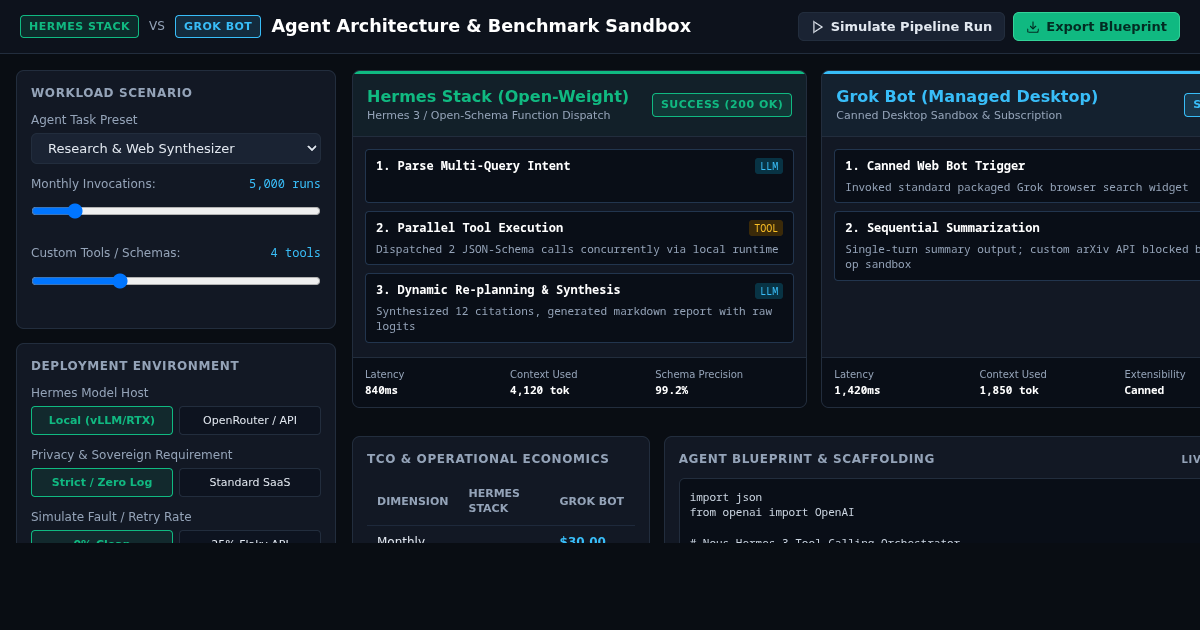Click the GROK BOT column header in TCO table
Viewport: 1200px width, 630px height.
click(x=591, y=502)
